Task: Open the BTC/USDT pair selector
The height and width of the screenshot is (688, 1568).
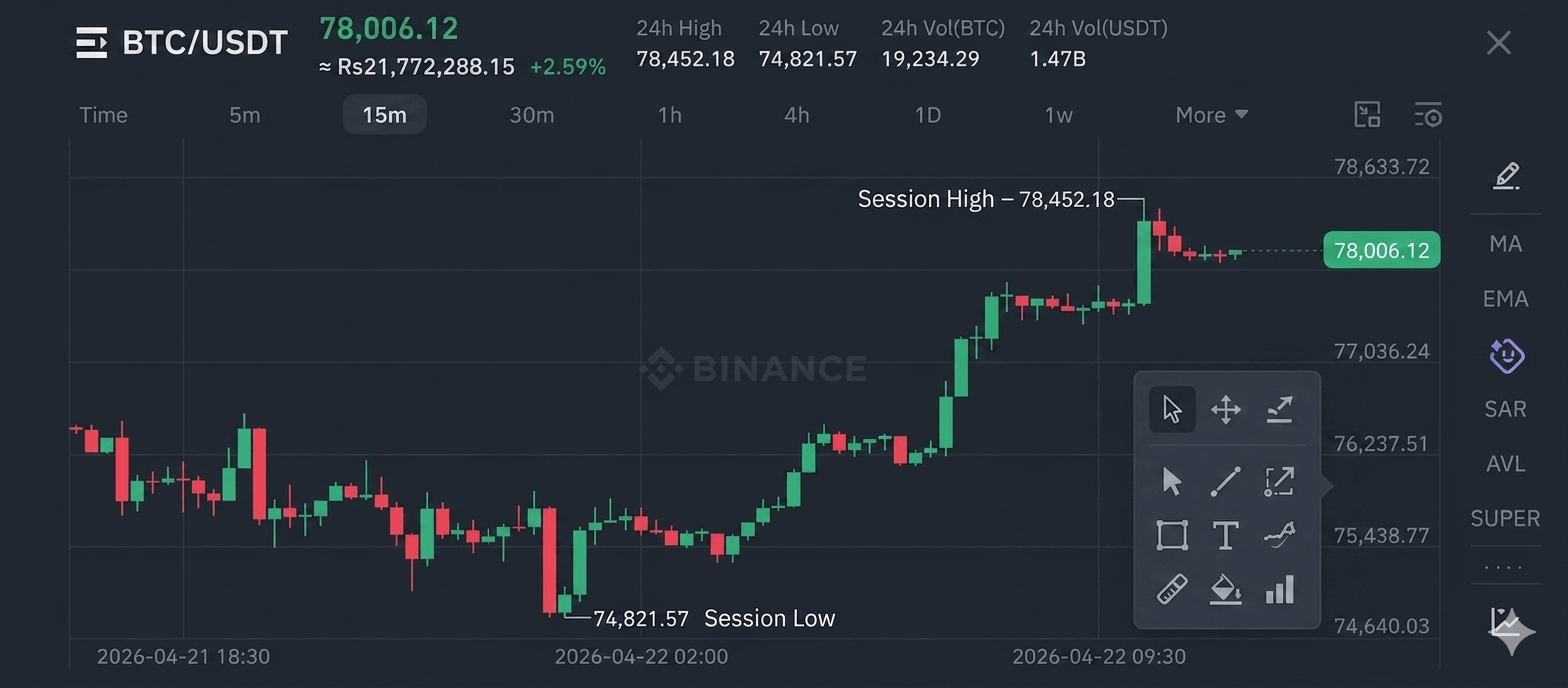Action: pos(205,43)
